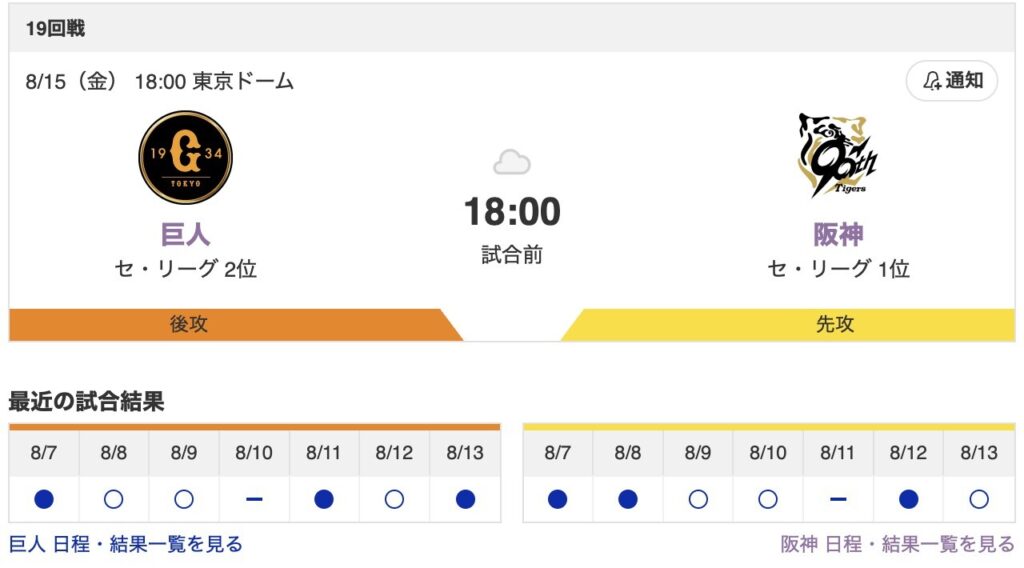Select Giants 8/13 loss result dot
This screenshot has height=568, width=1024.
coord(465,499)
